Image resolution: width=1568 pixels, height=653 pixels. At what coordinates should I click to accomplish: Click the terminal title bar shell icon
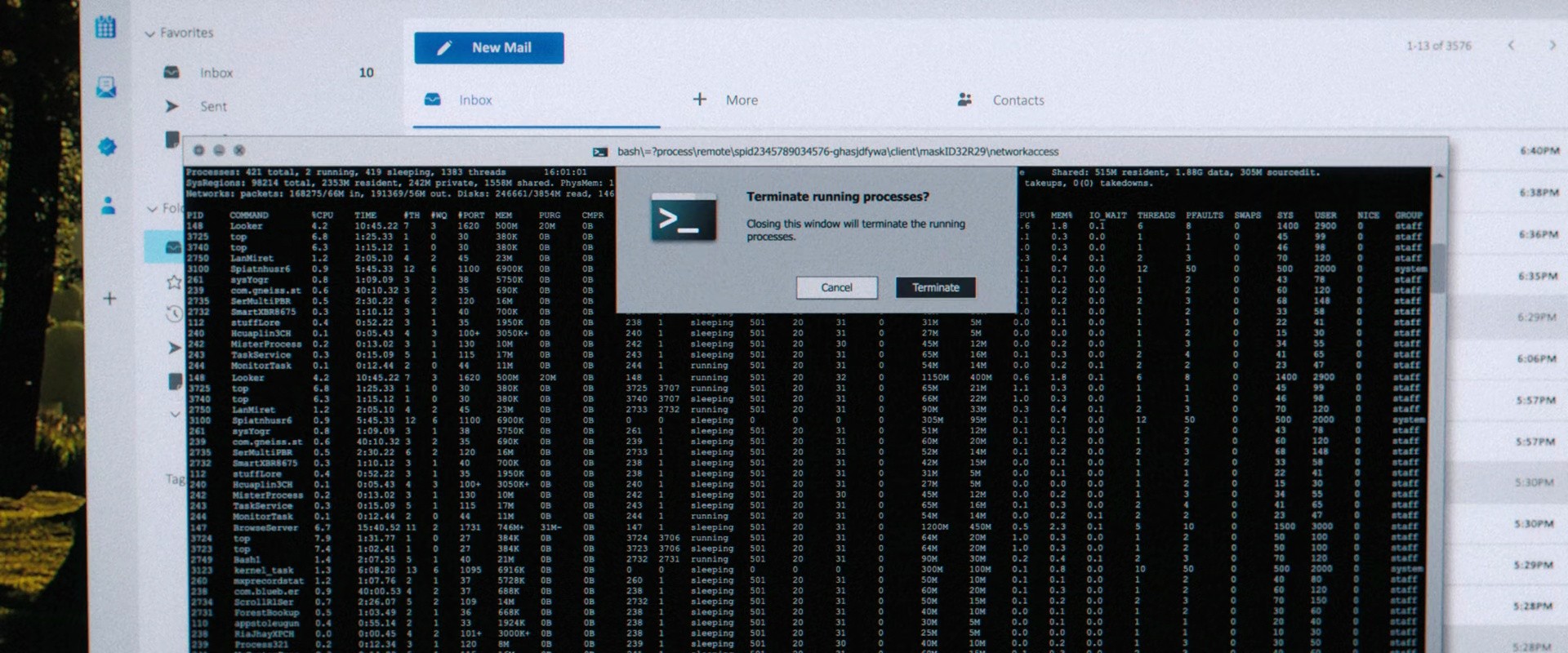pyautogui.click(x=600, y=152)
